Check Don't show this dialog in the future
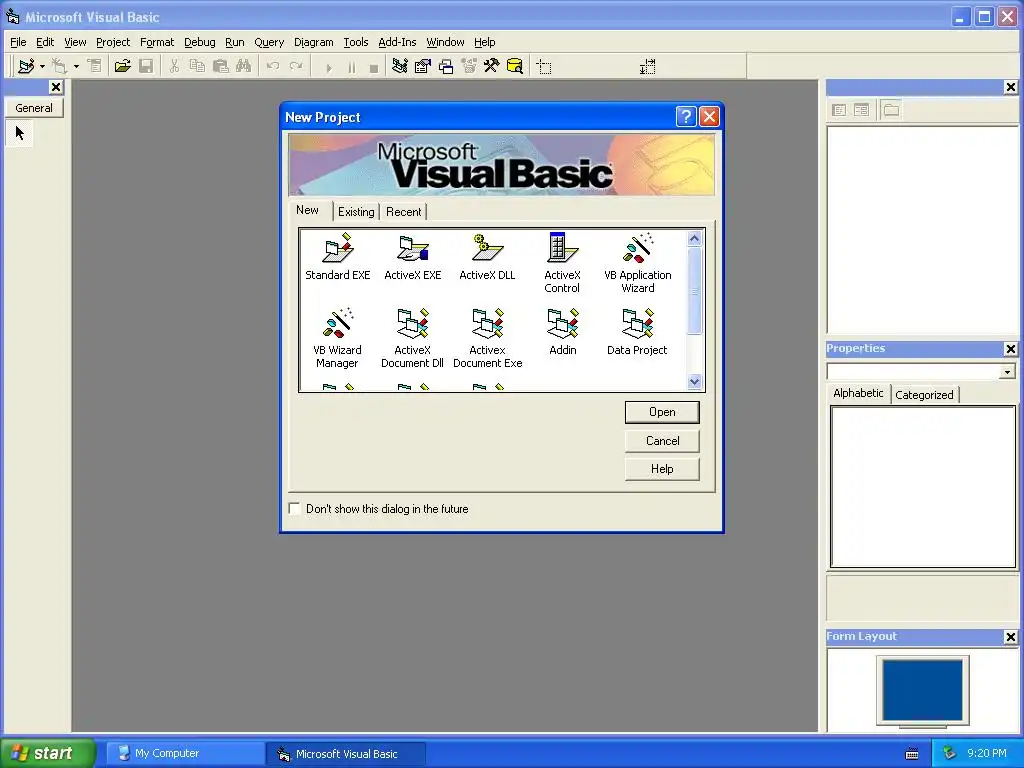 (x=295, y=508)
